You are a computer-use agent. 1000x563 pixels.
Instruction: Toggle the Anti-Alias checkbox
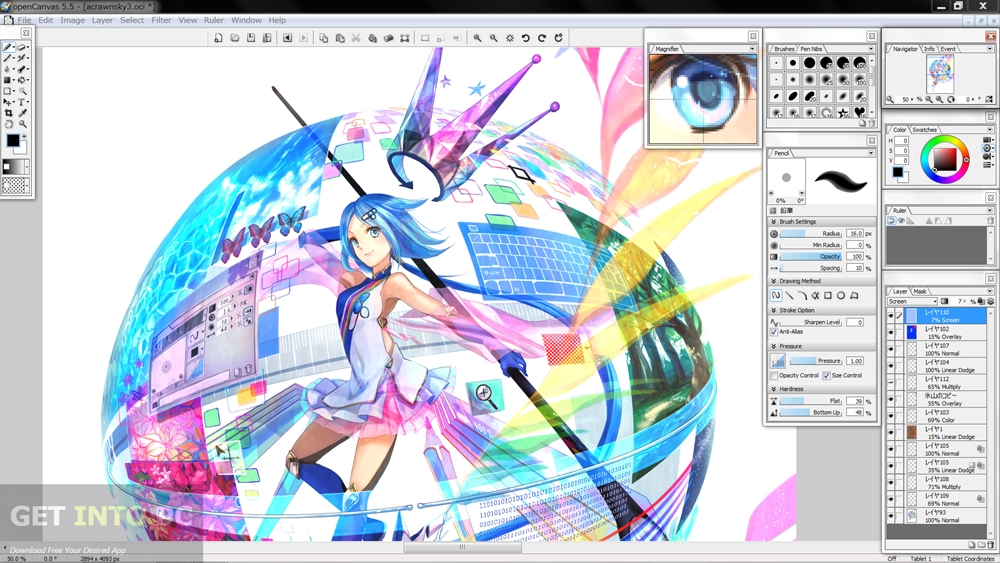tap(774, 332)
